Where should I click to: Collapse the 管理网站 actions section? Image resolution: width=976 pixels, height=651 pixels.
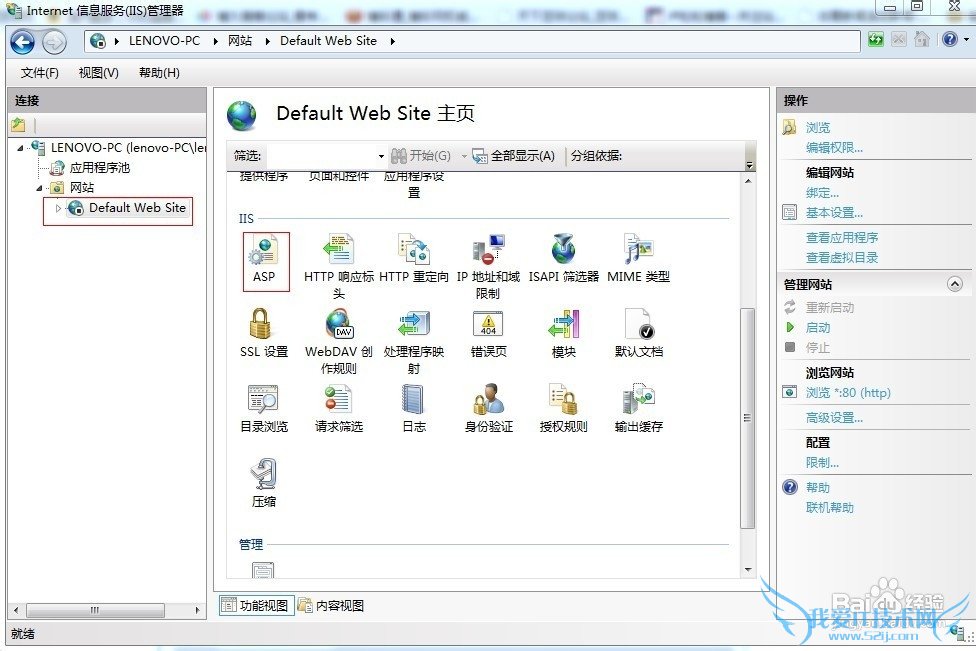coord(955,284)
